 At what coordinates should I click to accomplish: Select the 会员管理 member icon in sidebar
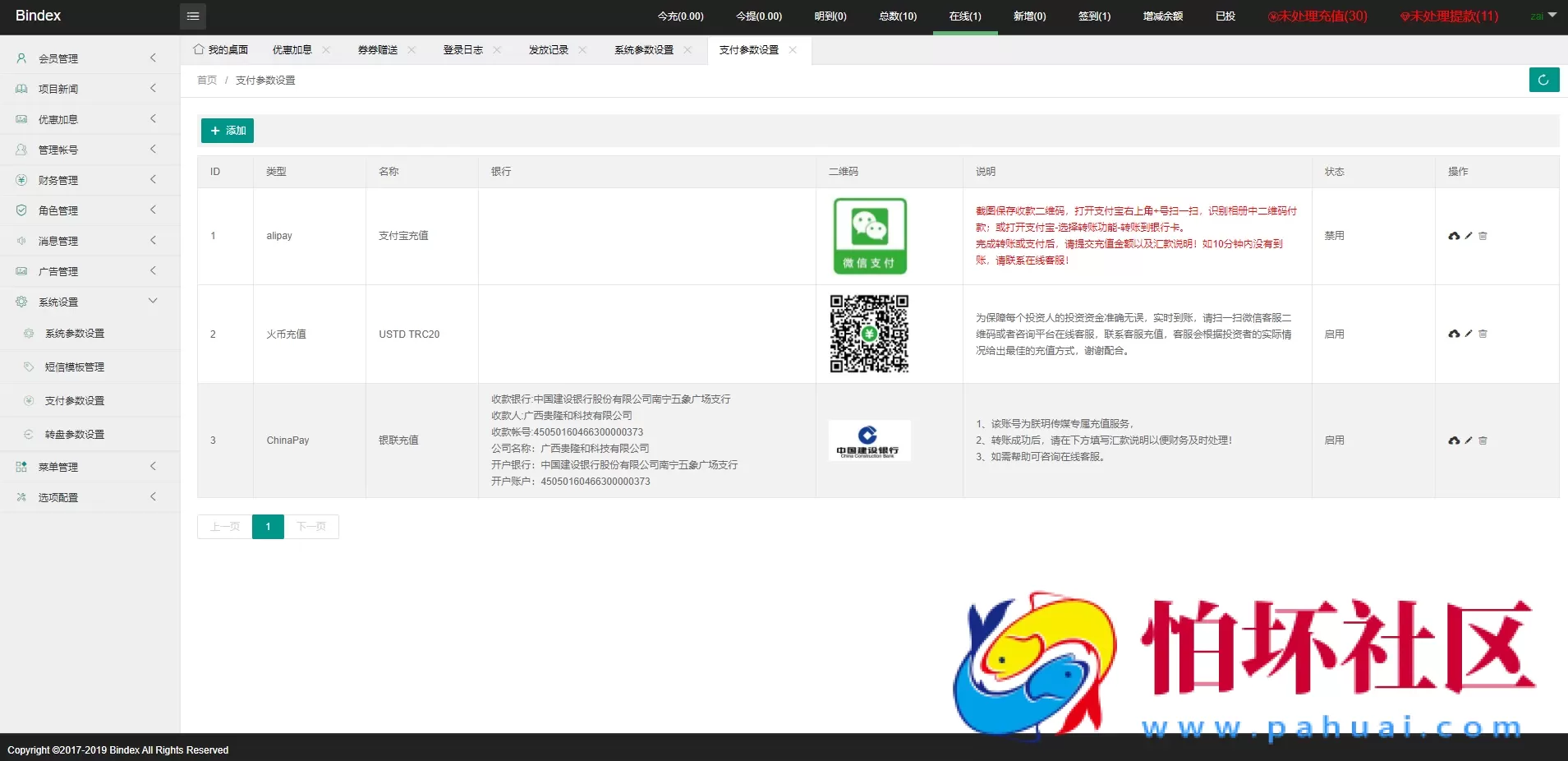pos(20,58)
